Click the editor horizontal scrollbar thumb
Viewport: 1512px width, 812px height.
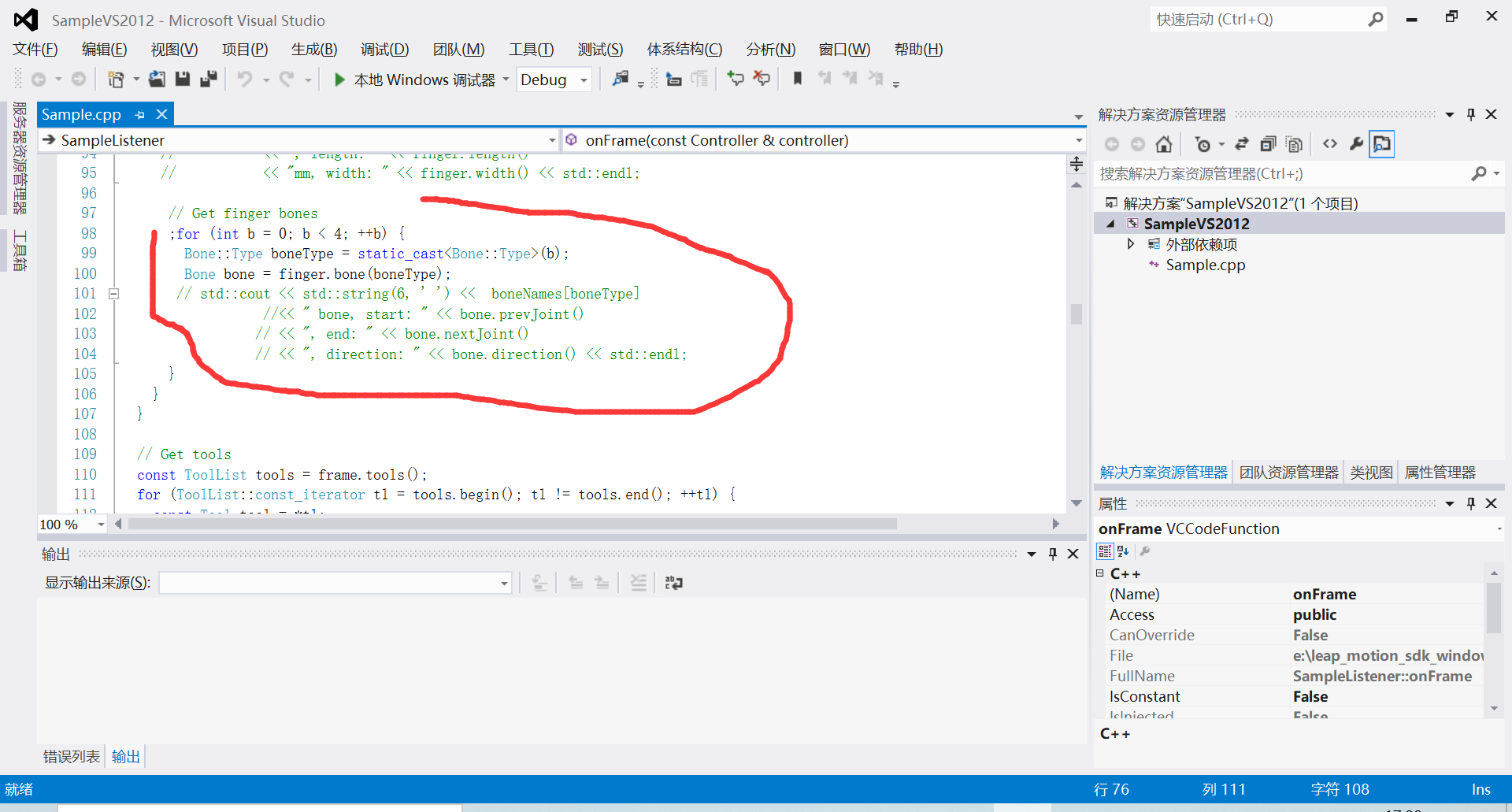[x=512, y=524]
